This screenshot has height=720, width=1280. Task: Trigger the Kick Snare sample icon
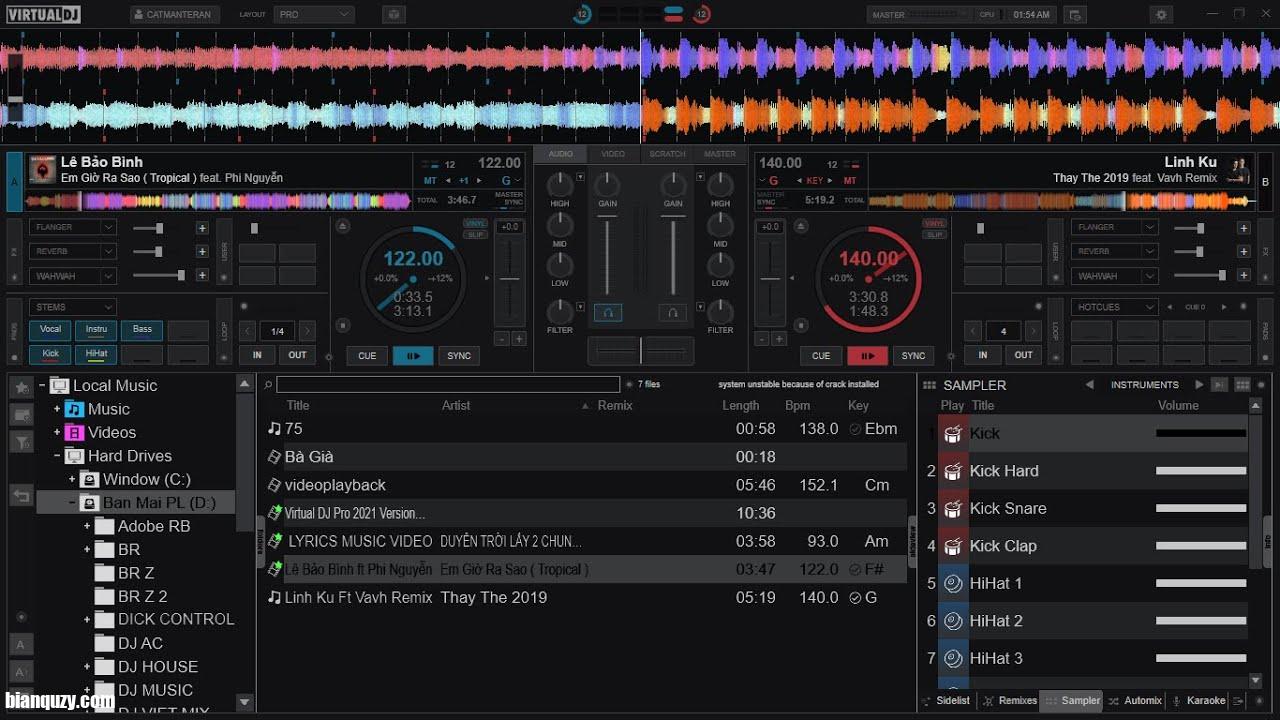pos(952,509)
